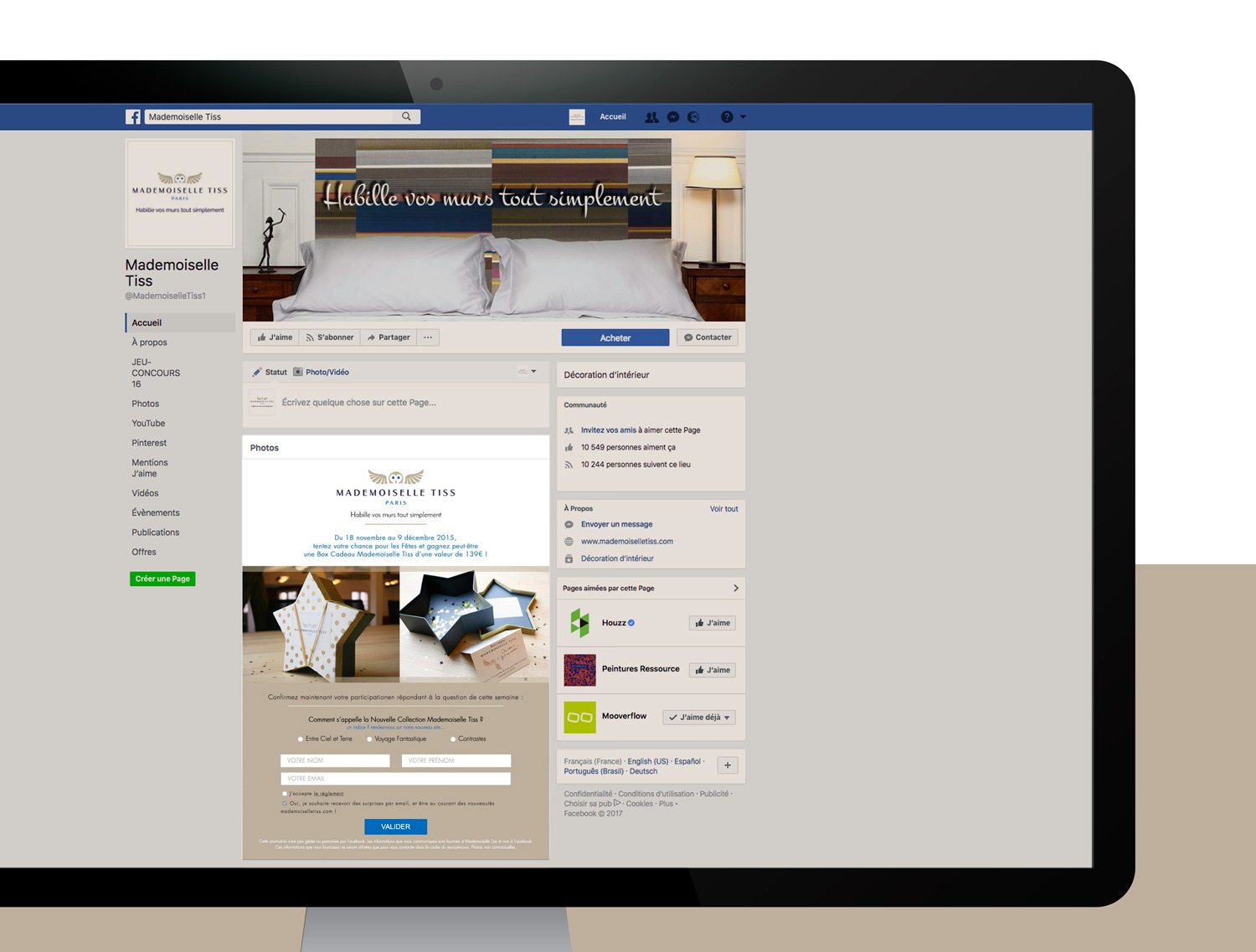Image resolution: width=1256 pixels, height=952 pixels.
Task: Click the VOTRE EMAIL field
Action: point(395,779)
